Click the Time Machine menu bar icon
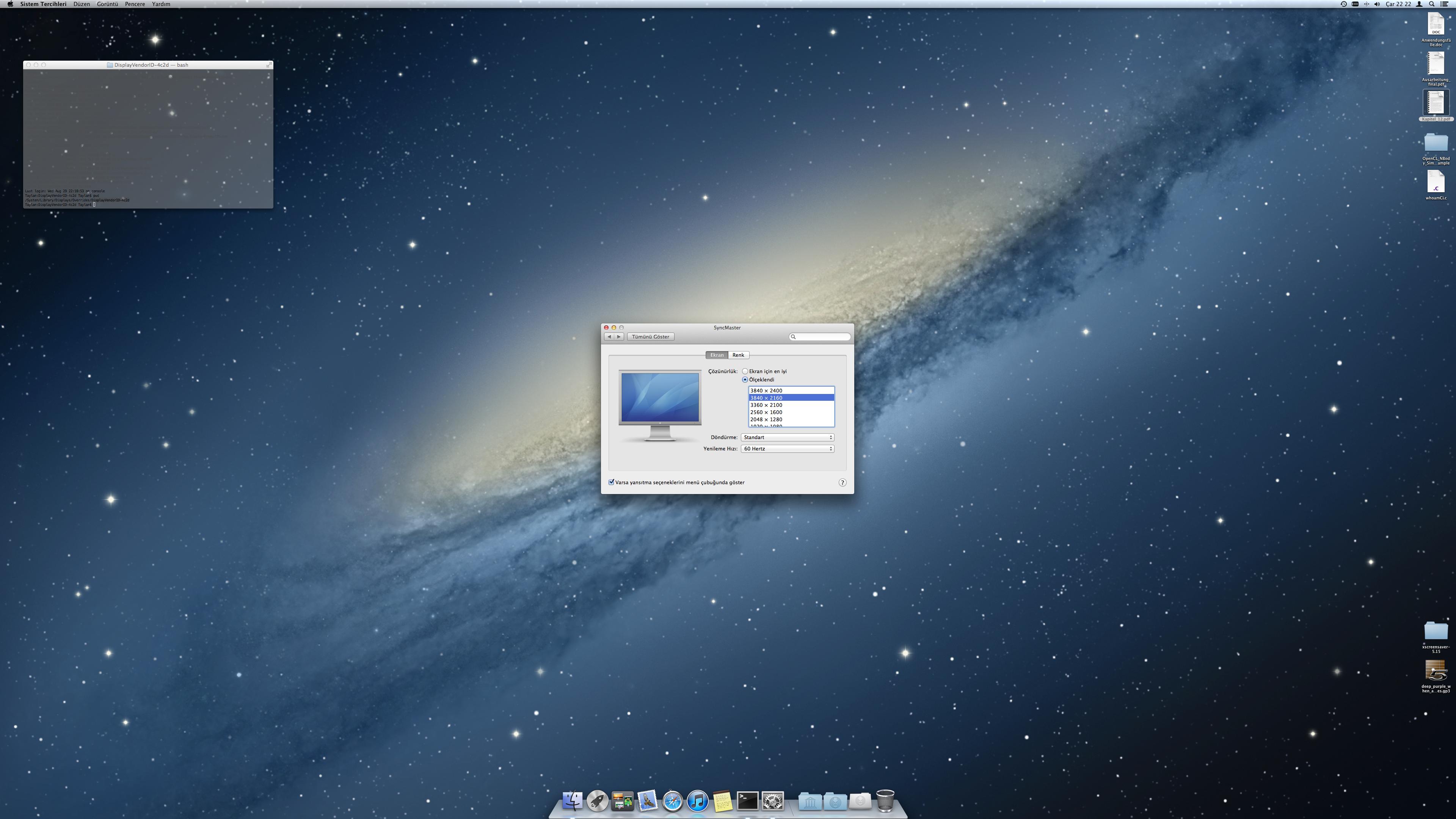This screenshot has width=1456, height=819. coord(1343,4)
